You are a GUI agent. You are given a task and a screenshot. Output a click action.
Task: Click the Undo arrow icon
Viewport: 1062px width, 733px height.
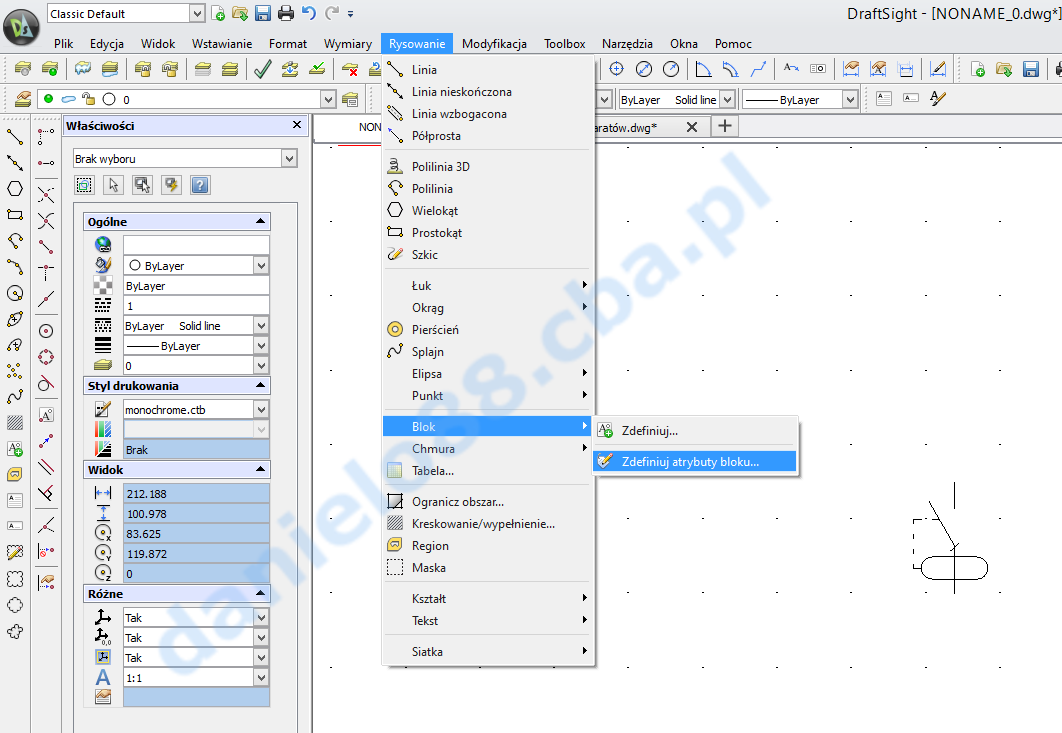click(x=309, y=13)
